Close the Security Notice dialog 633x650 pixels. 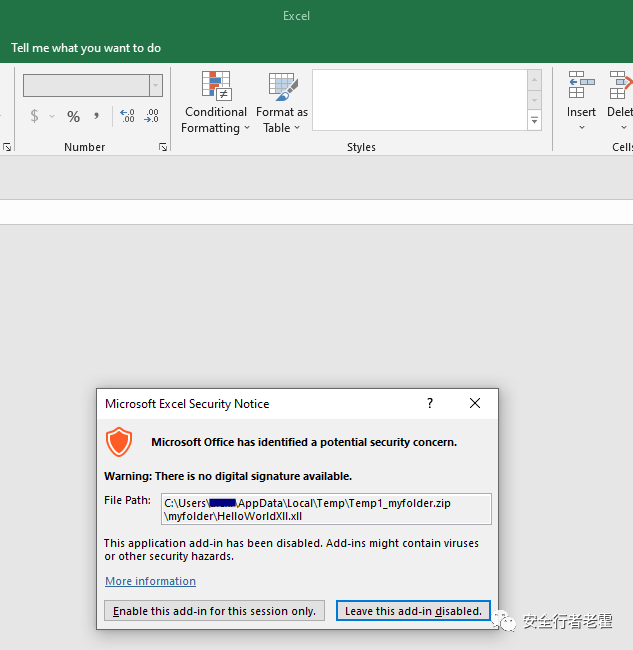(x=475, y=403)
